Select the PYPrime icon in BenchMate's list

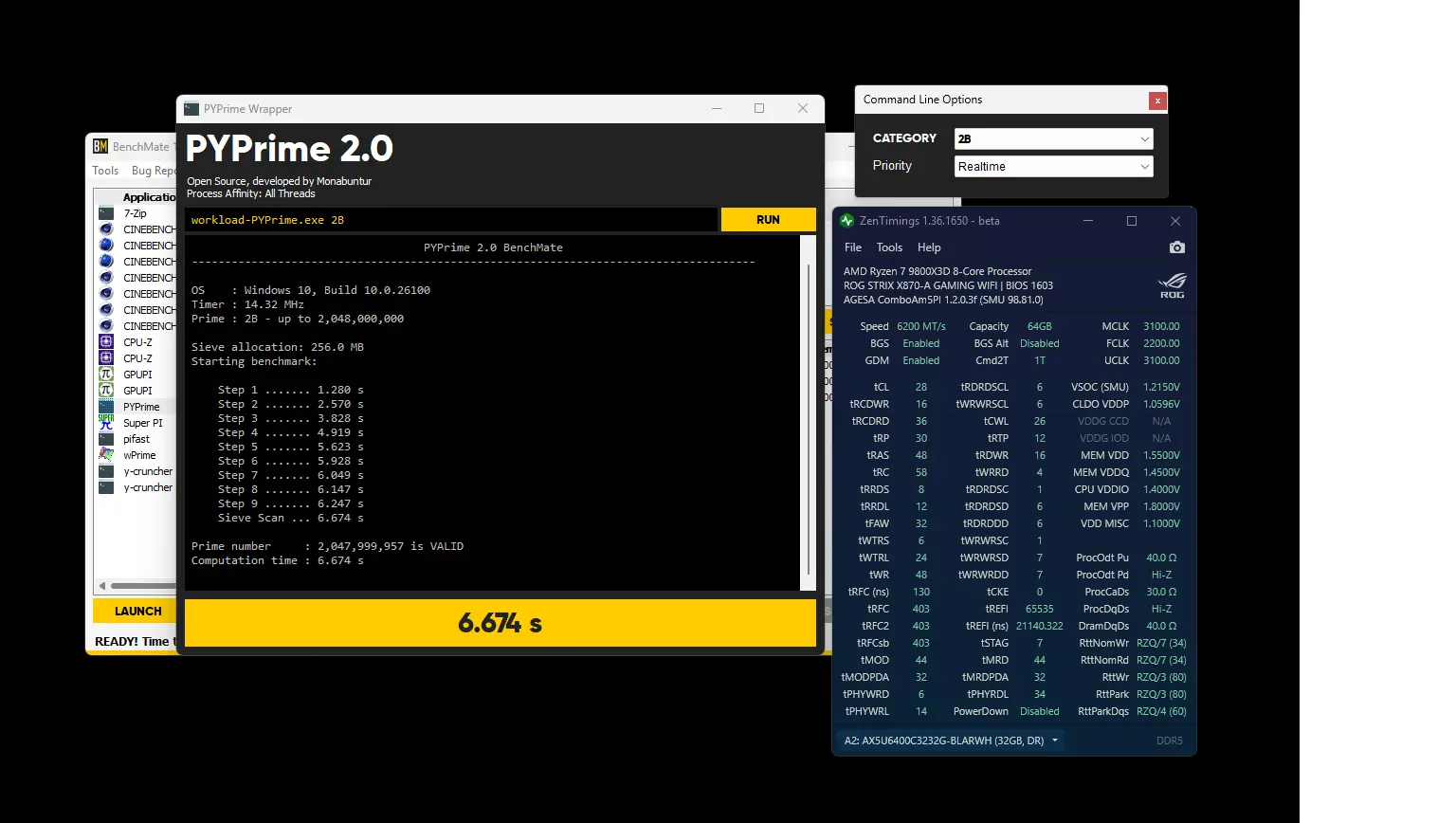(x=106, y=407)
